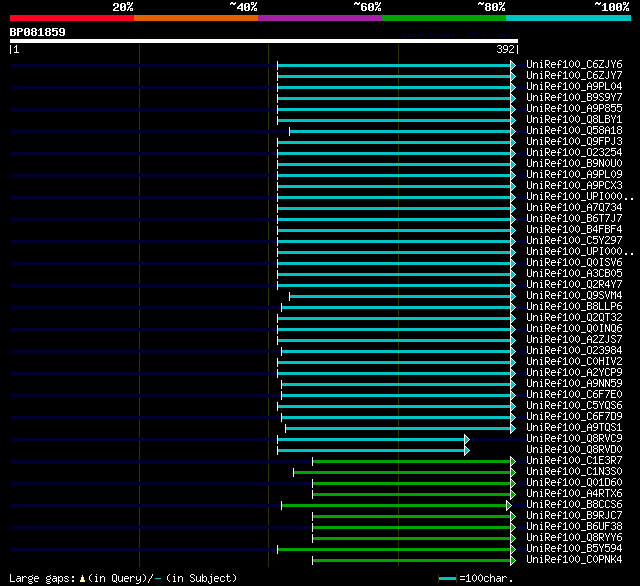Click the cyan ~100% legend segment
640x586 pixels.
click(569, 18)
